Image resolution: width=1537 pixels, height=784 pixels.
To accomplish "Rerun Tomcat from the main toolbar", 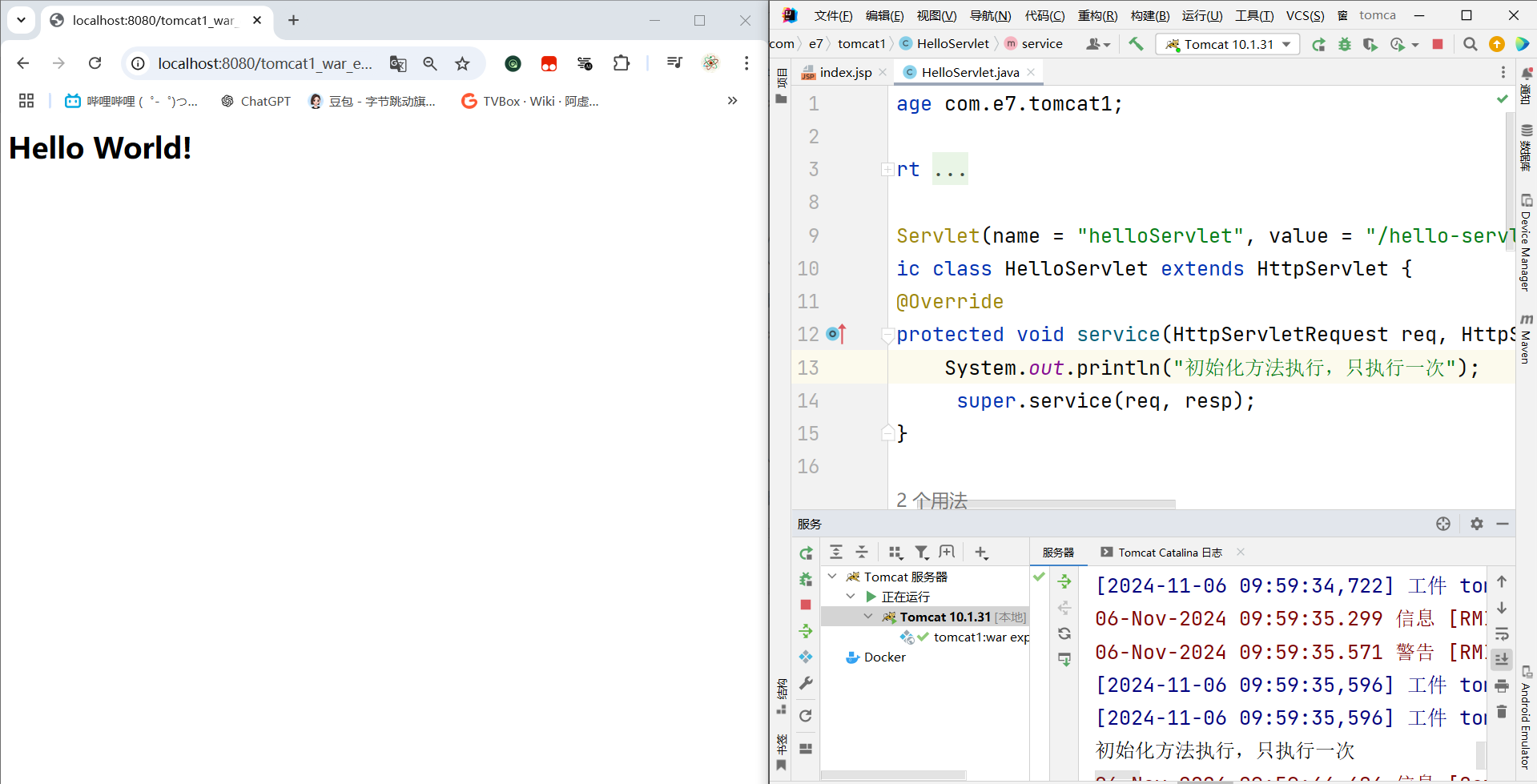I will point(1318,44).
